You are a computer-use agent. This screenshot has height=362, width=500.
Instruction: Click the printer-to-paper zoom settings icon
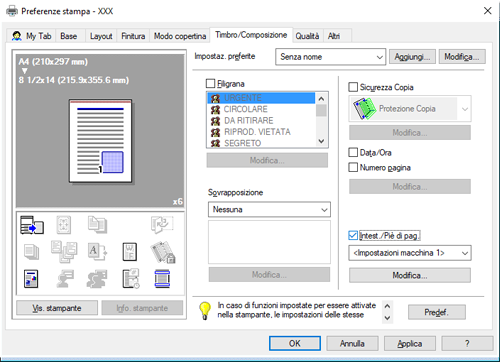pyautogui.click(x=32, y=225)
